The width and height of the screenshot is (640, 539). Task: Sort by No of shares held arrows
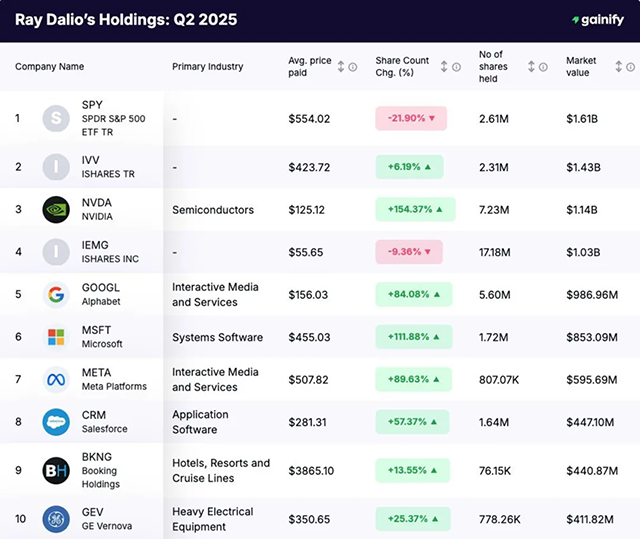(x=530, y=67)
